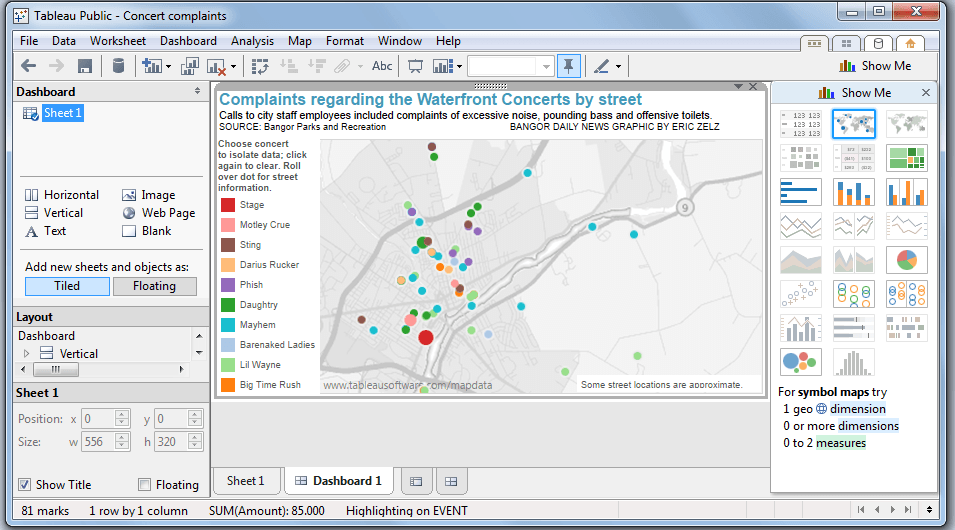Screen dimensions: 955x530
Task: Expand the Vertical layout tree node
Action: coord(26,353)
